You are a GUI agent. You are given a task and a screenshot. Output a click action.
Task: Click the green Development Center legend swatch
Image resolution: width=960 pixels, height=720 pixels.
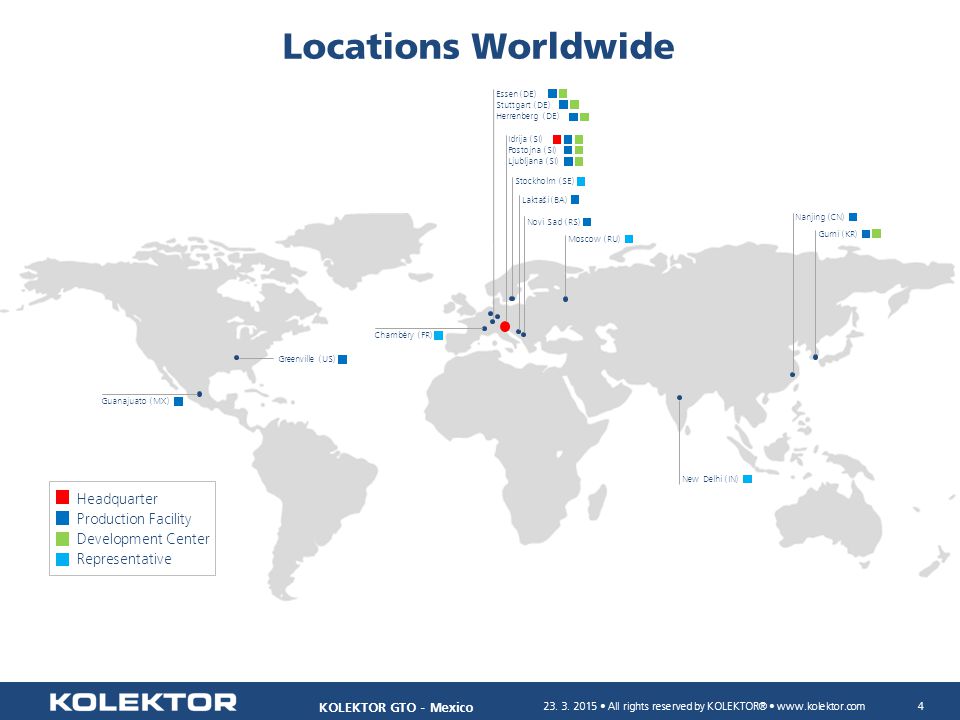pyautogui.click(x=62, y=539)
